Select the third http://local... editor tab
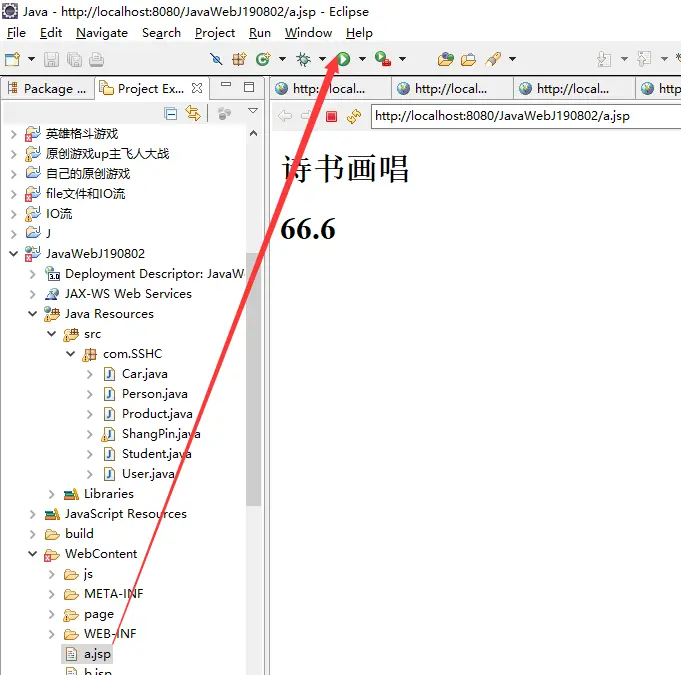Screen dimensions: 681x675 (x=574, y=89)
